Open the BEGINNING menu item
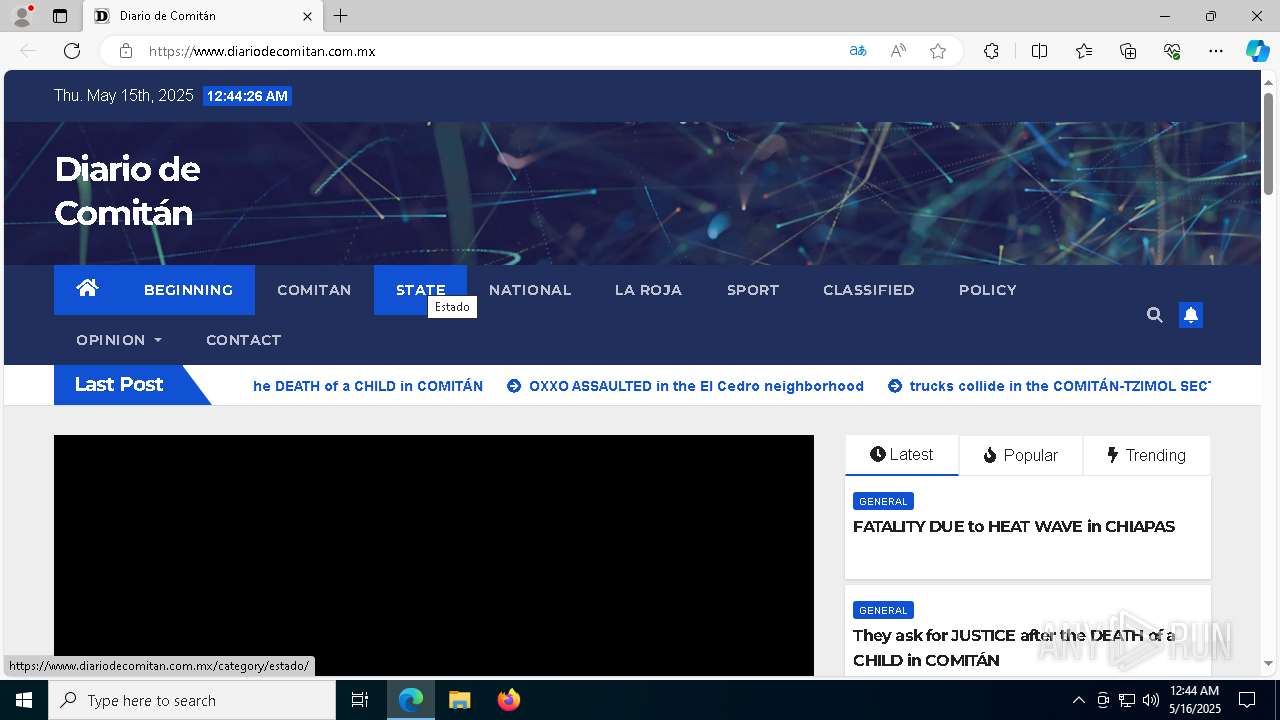 [x=188, y=290]
